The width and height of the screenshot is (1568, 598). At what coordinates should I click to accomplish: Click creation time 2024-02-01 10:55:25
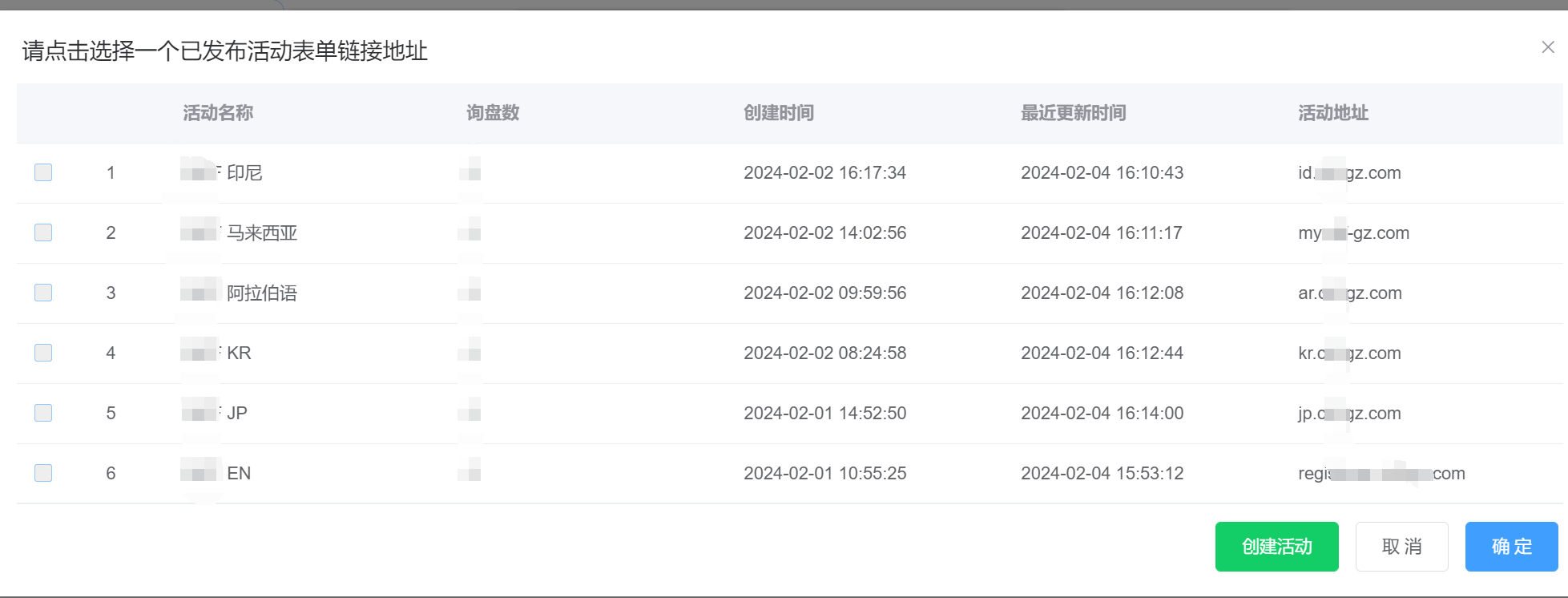pyautogui.click(x=824, y=474)
